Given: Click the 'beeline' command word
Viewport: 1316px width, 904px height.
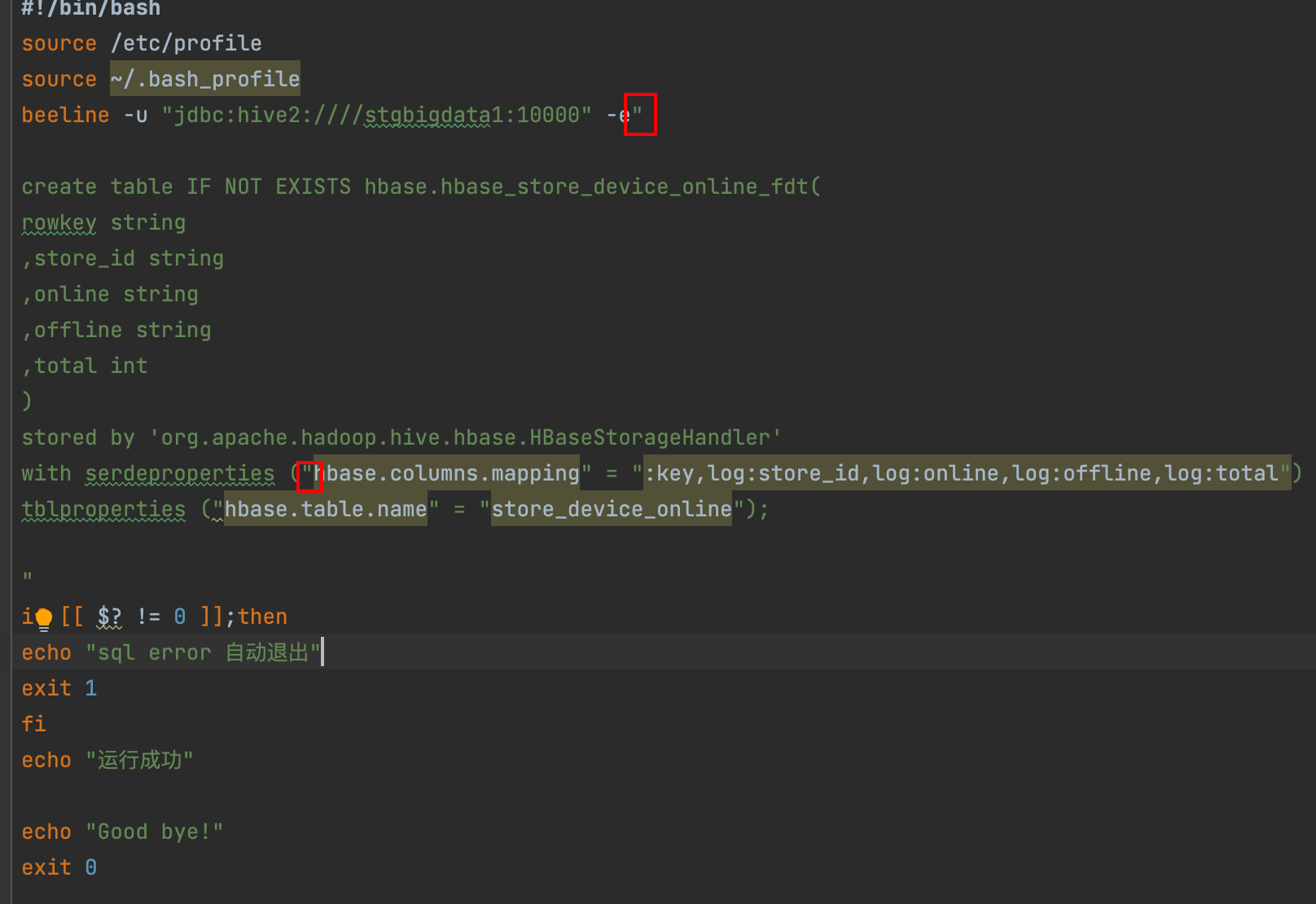Looking at the screenshot, I should coord(65,115).
